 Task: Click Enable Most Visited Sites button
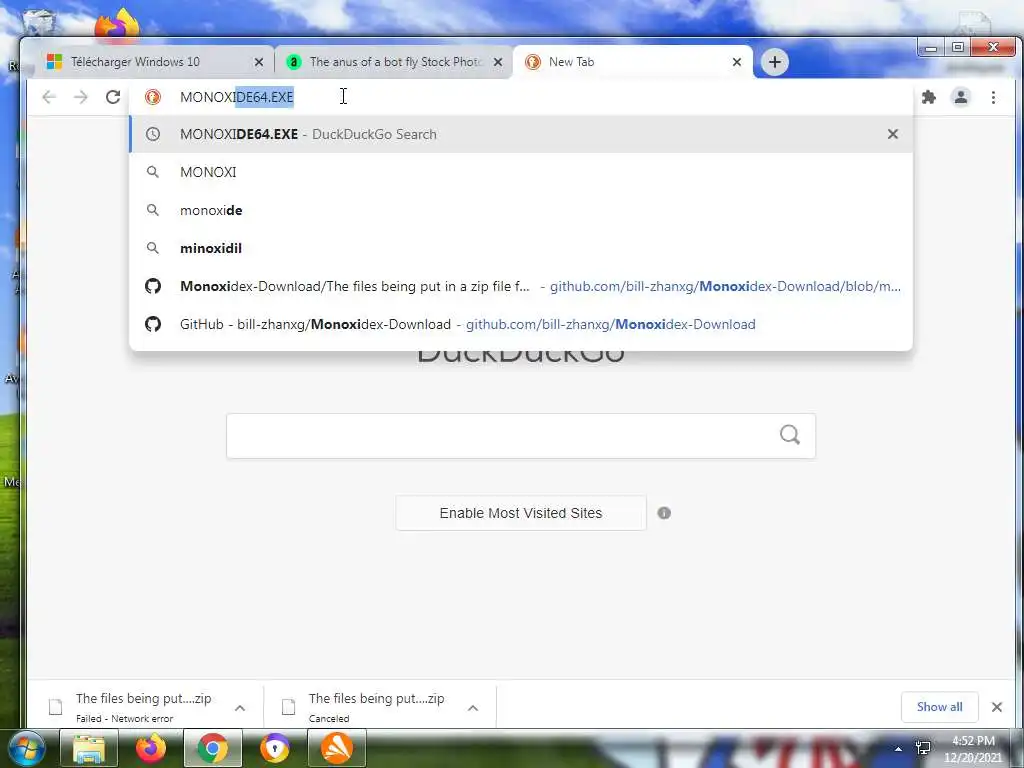[x=520, y=513]
